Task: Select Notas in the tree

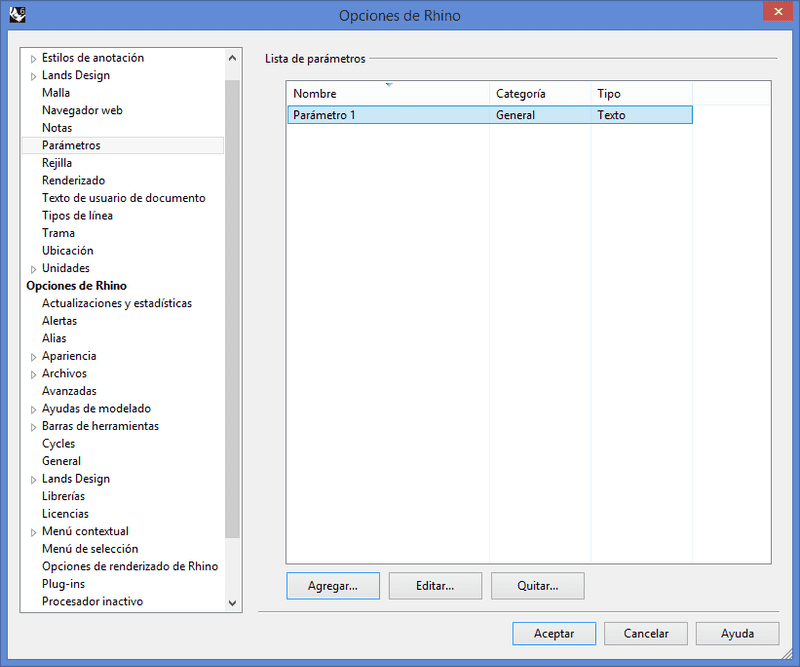Action: pyautogui.click(x=57, y=128)
